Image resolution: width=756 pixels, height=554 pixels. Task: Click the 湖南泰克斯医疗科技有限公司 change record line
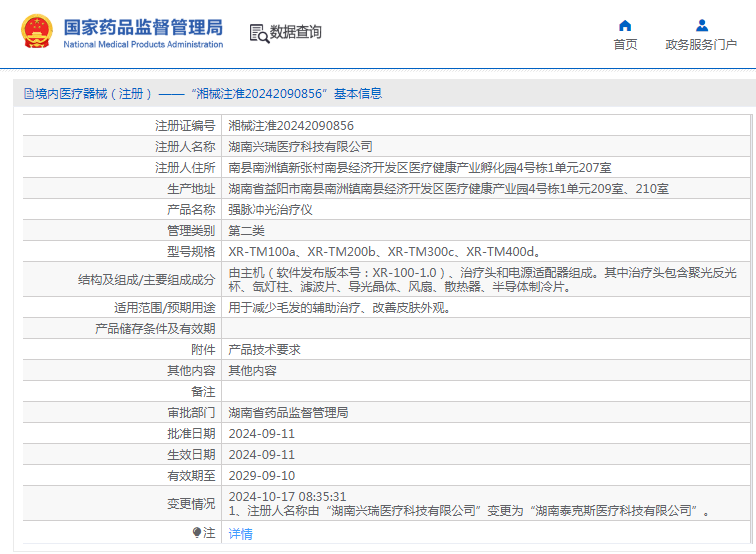[470, 511]
